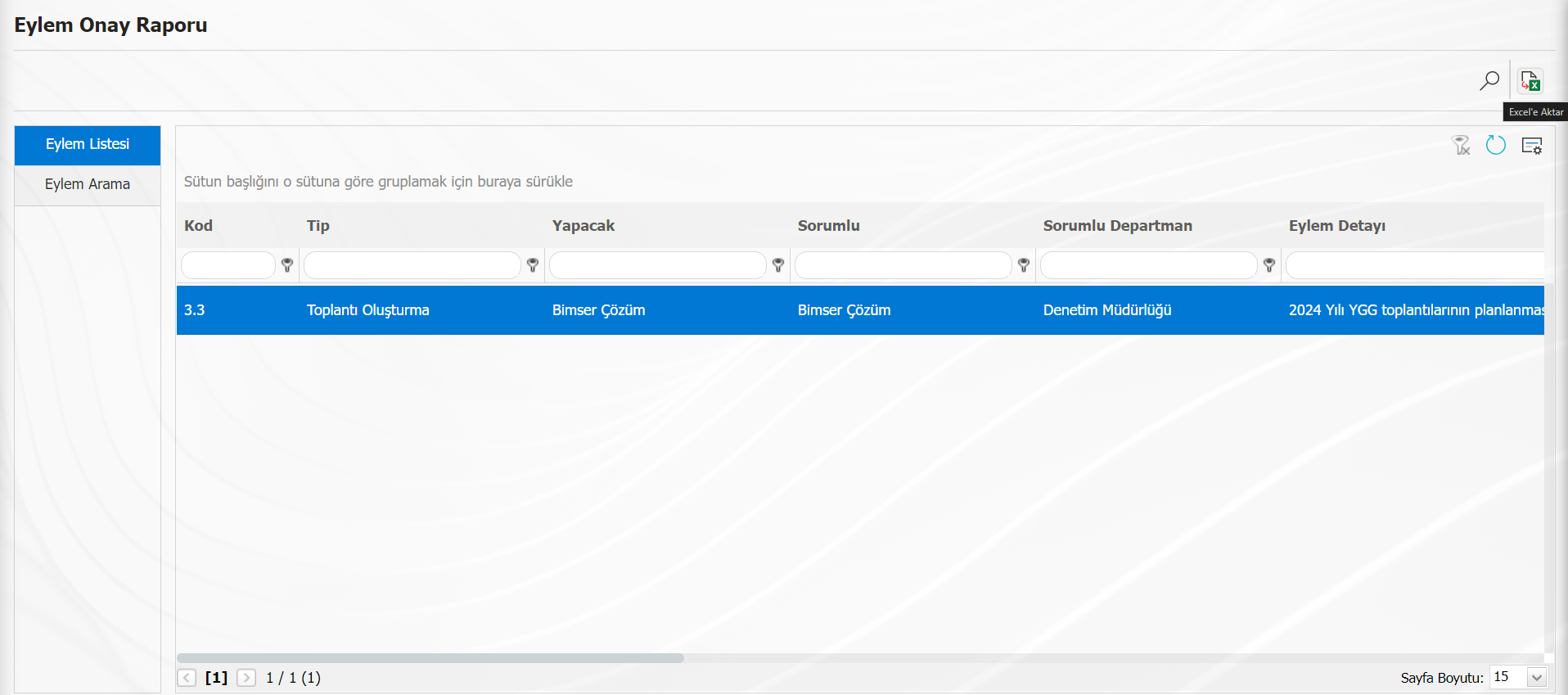Viewport: 1568px width, 695px height.
Task: Go to next page with right arrow
Action: point(246,678)
